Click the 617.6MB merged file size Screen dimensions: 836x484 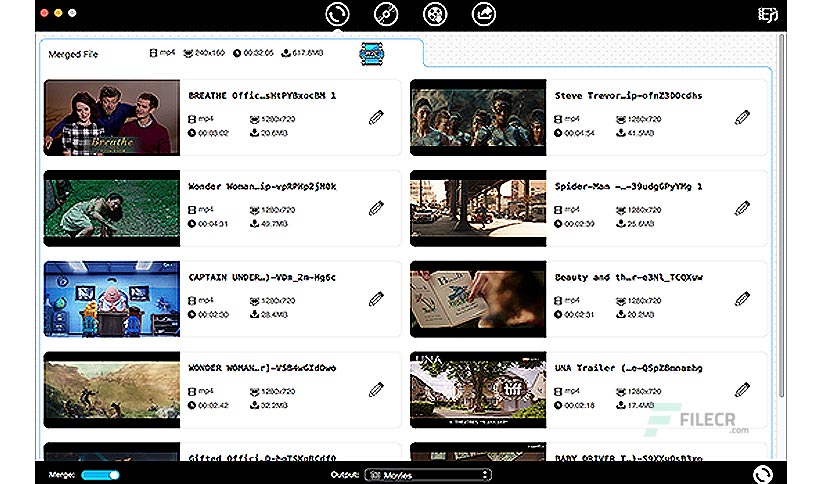pyautogui.click(x=308, y=53)
